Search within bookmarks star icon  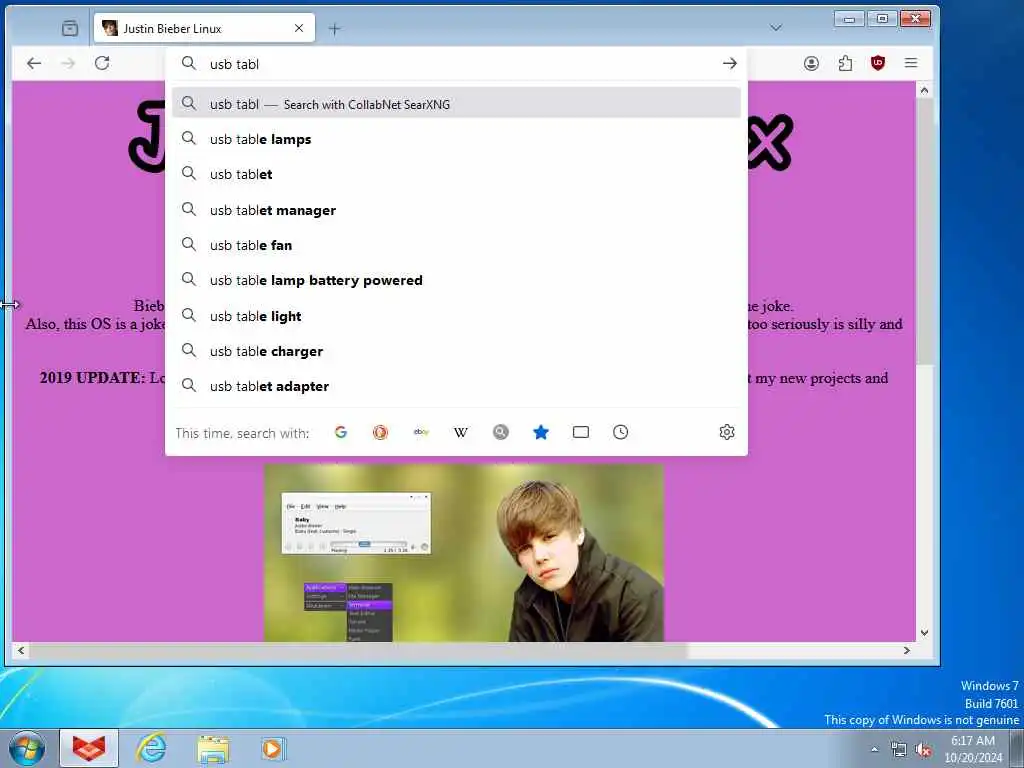pyautogui.click(x=541, y=432)
